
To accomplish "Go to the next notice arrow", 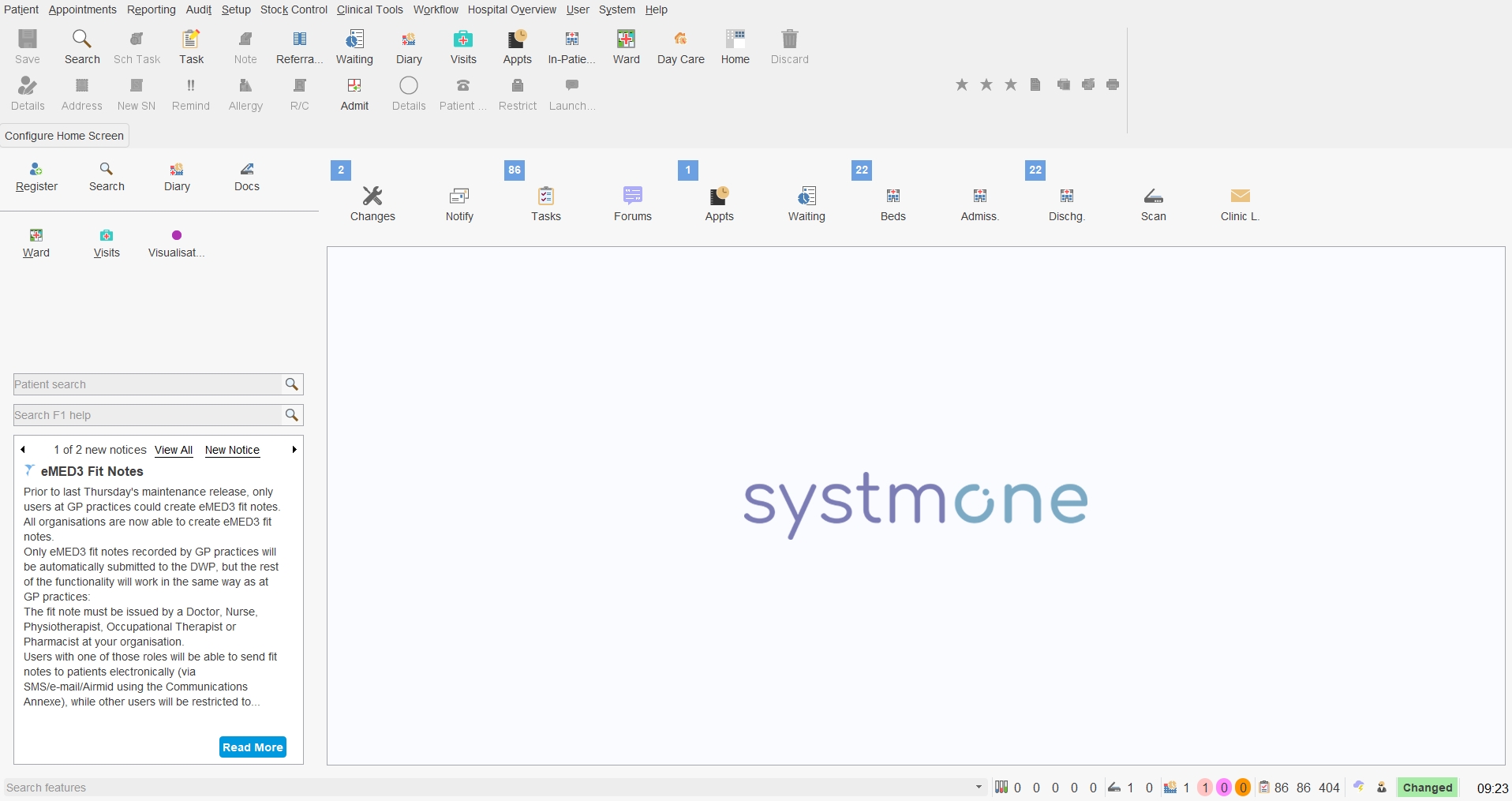I will [x=294, y=450].
